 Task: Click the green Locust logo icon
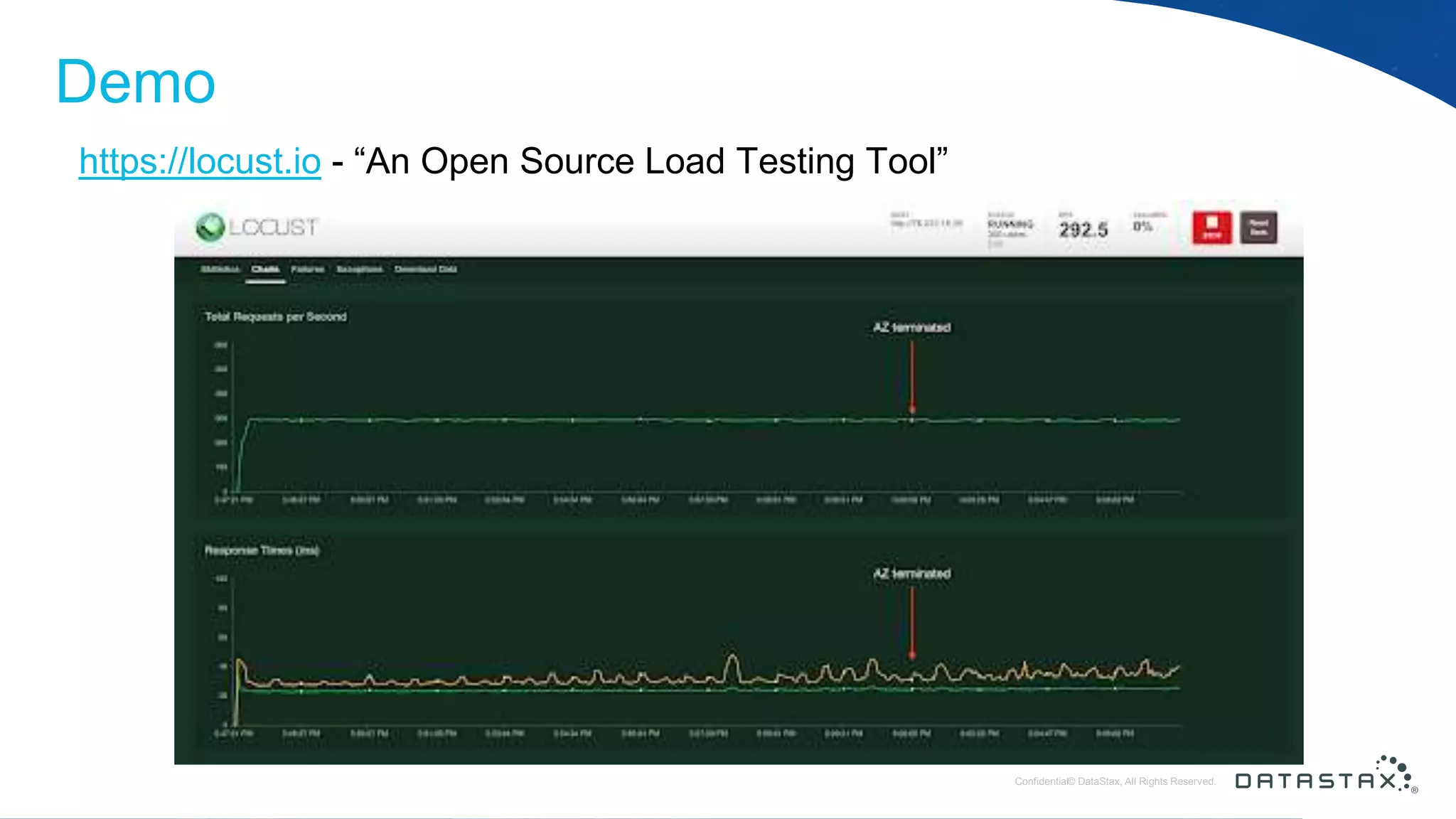[x=210, y=227]
